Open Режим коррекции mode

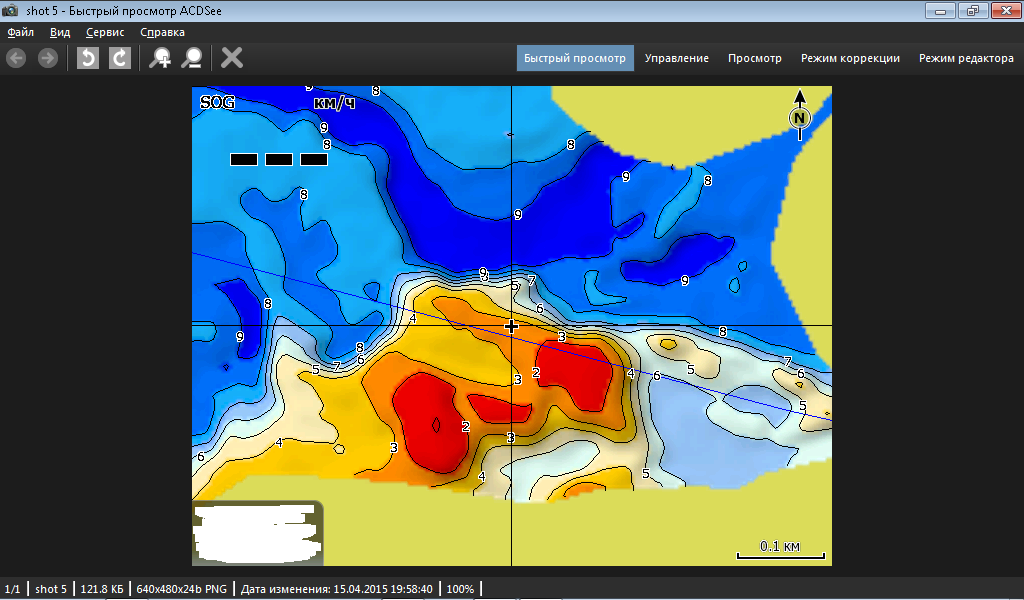pyautogui.click(x=850, y=58)
